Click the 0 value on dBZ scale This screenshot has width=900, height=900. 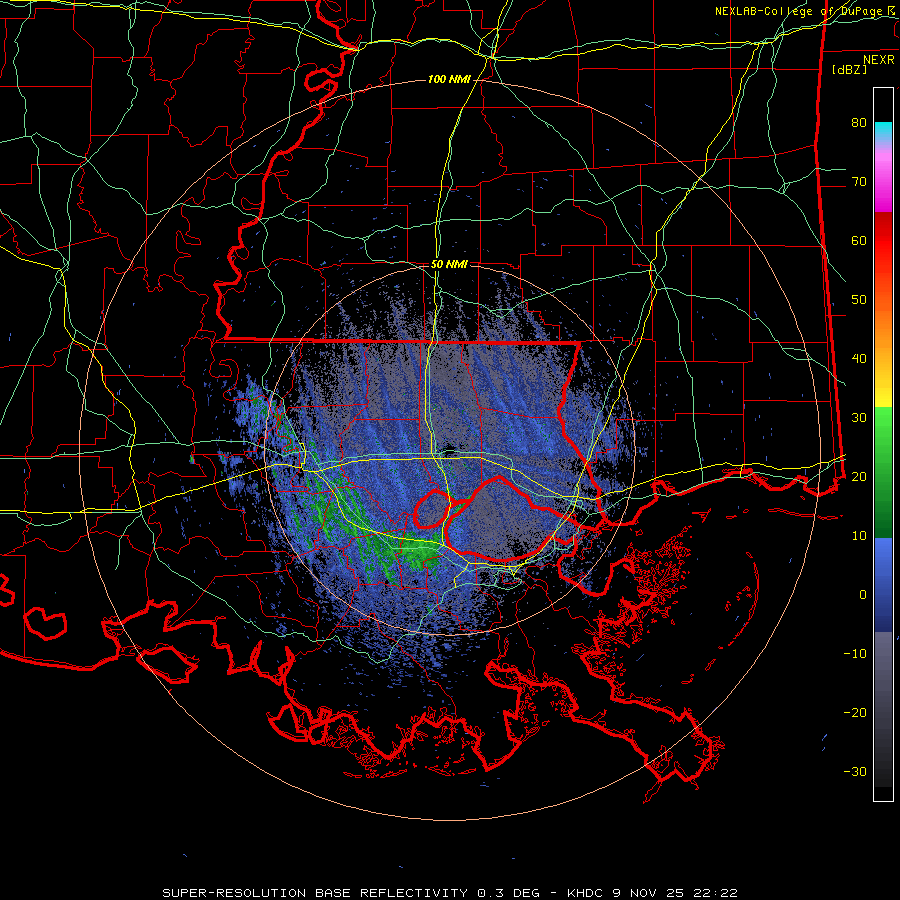[863, 595]
